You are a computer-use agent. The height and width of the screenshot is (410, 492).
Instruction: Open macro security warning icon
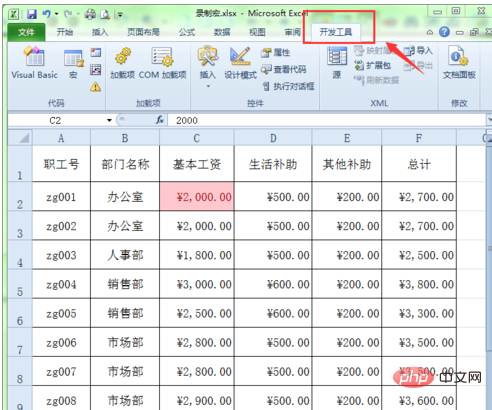96,87
